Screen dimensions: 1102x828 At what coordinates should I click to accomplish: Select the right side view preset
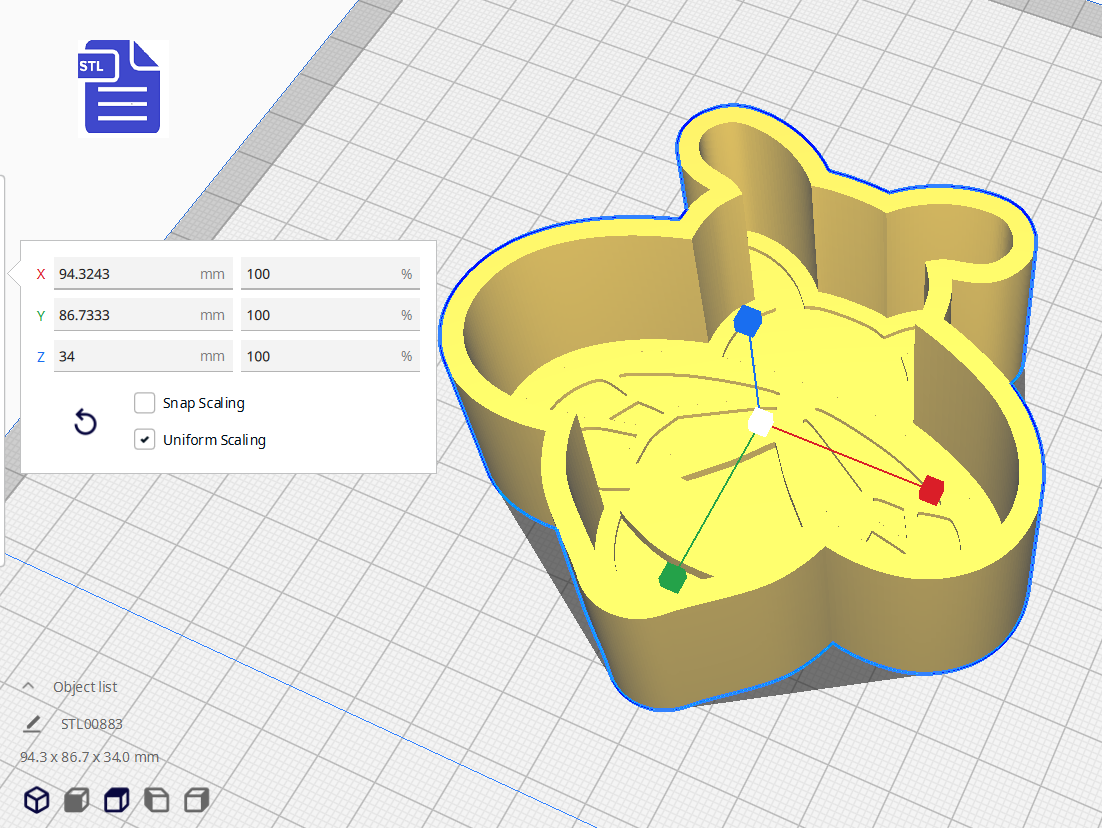[196, 799]
